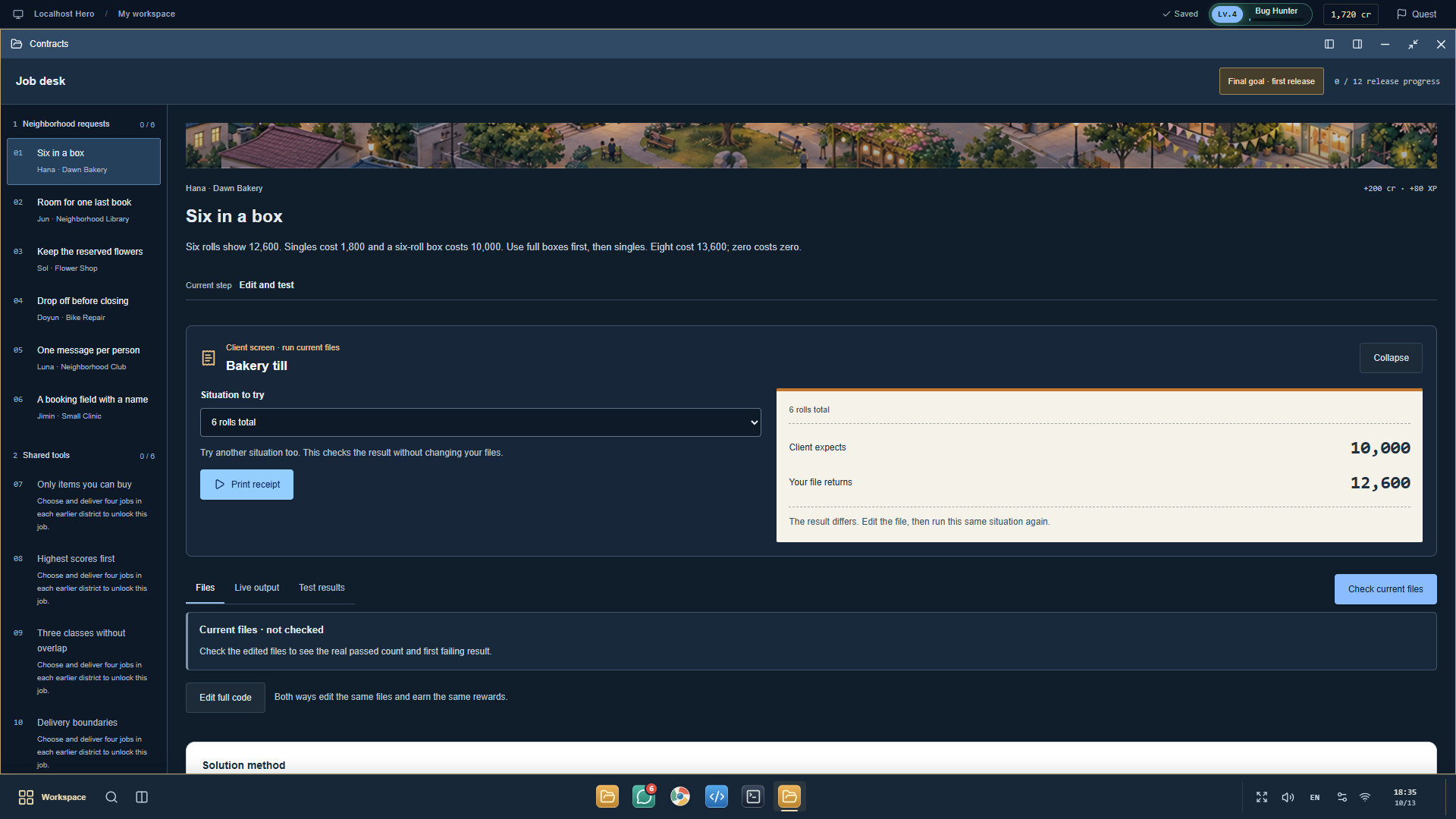The height and width of the screenshot is (819, 1456).
Task: Click the Neighborhood requests section header
Action: (83, 124)
